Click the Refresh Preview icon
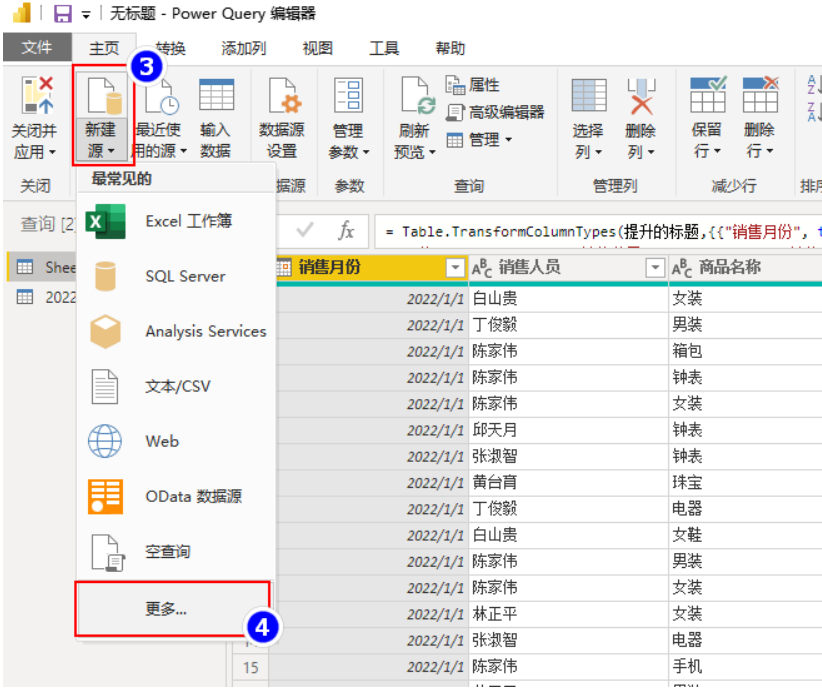822x691 pixels. pyautogui.click(x=418, y=95)
